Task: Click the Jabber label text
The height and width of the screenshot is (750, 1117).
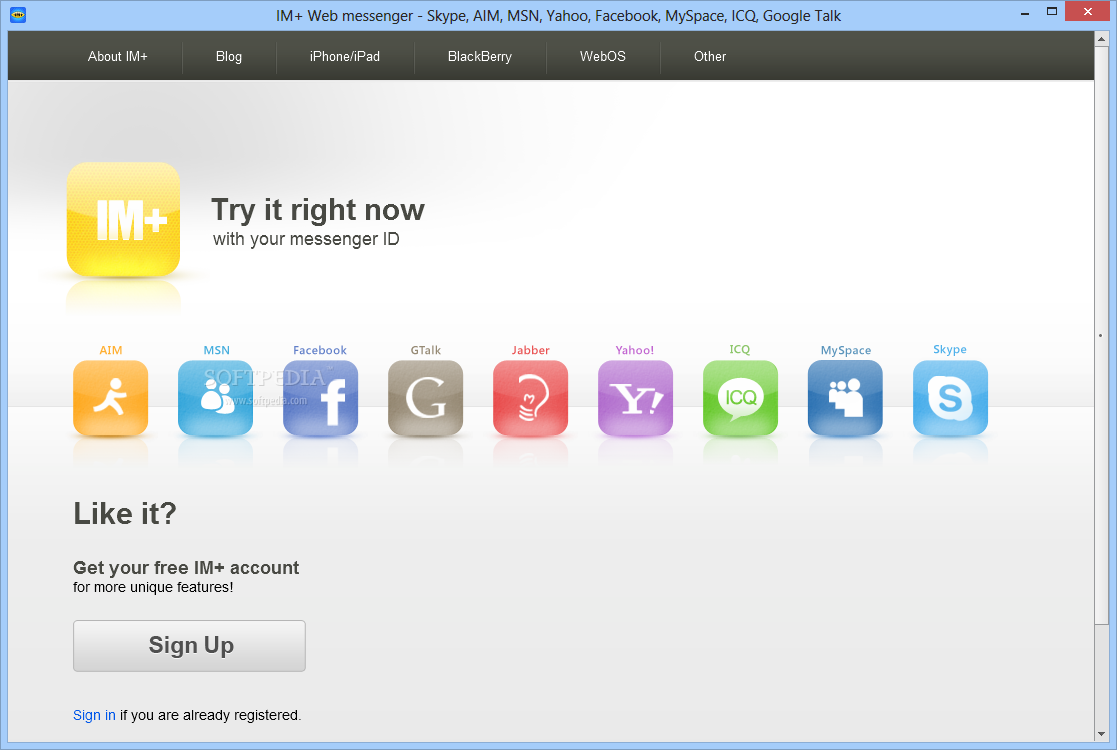Action: click(531, 350)
